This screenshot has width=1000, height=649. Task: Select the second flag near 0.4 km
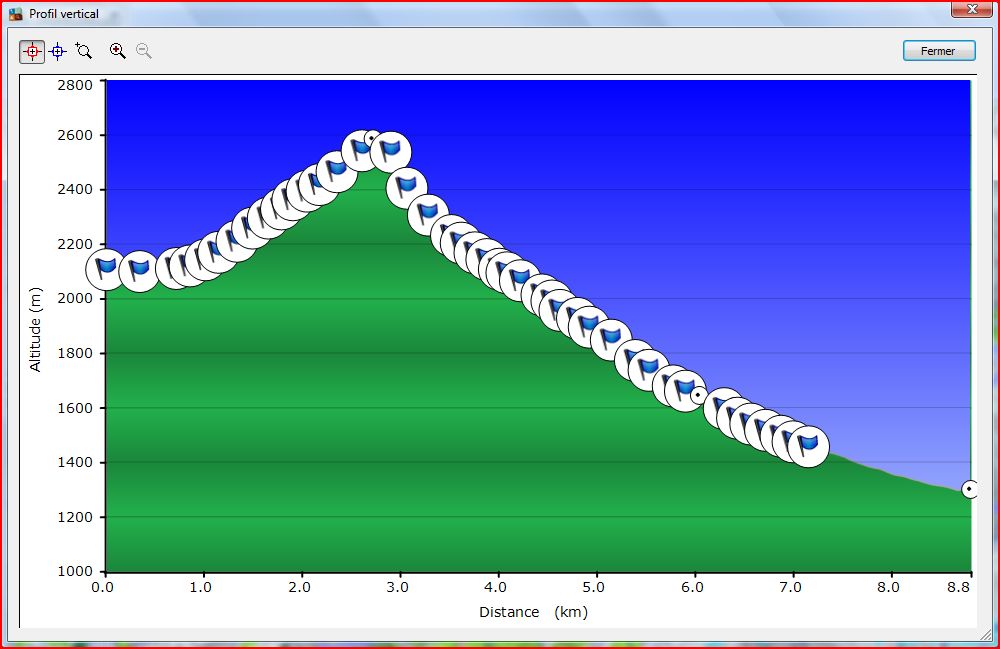coord(139,270)
